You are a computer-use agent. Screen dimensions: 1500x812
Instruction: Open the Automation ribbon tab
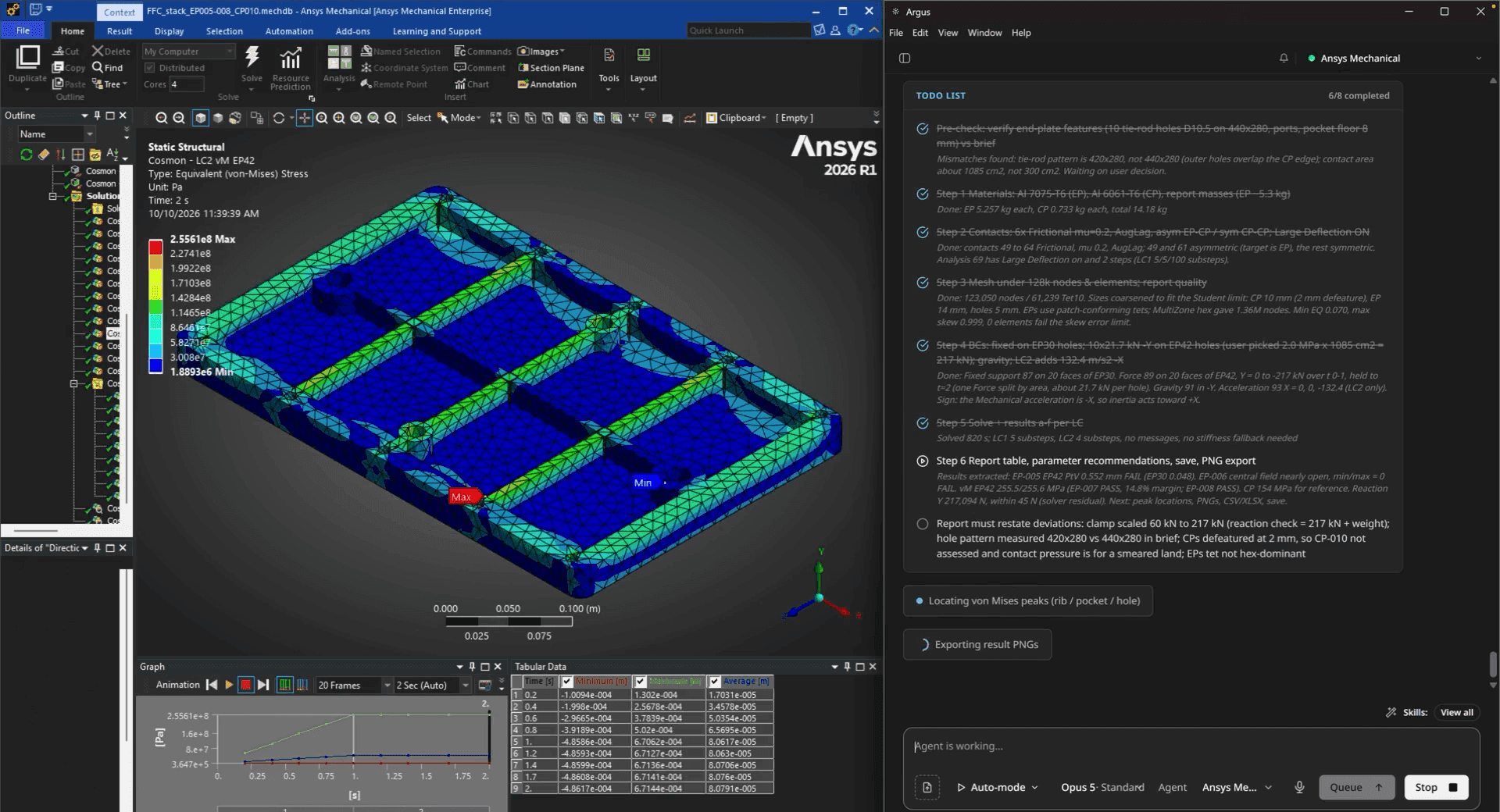click(289, 31)
